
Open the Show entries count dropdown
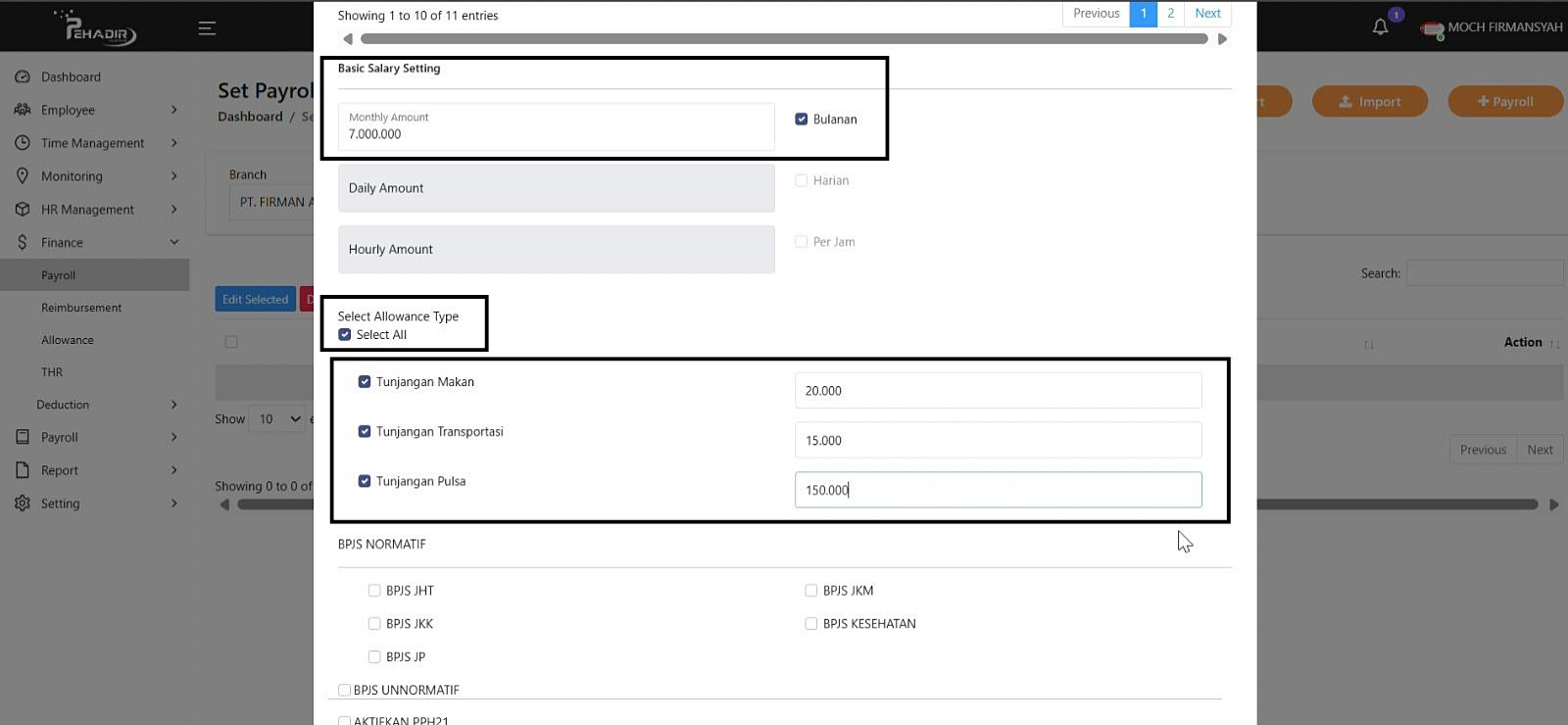tap(277, 419)
